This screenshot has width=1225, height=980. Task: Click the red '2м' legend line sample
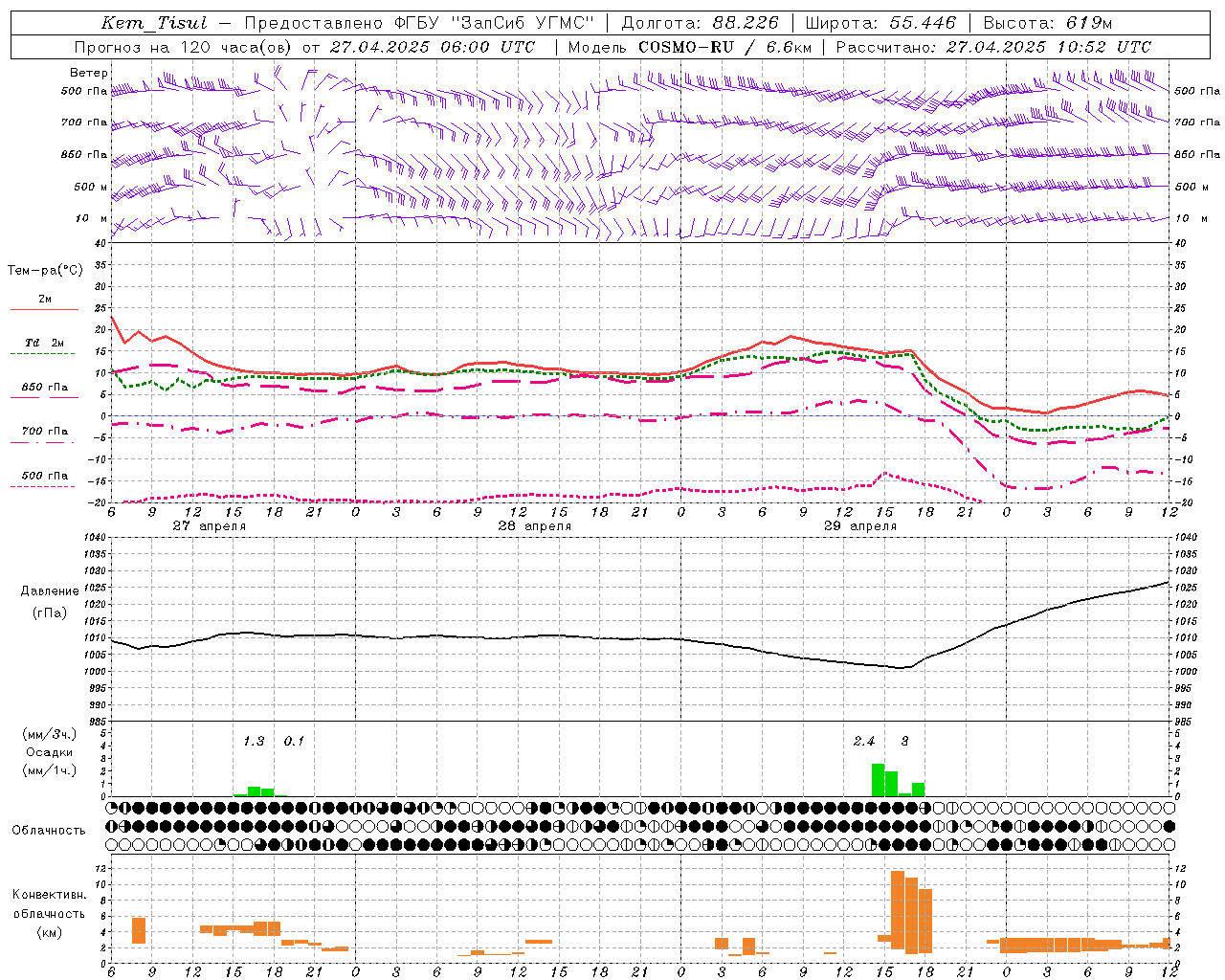pyautogui.click(x=44, y=310)
